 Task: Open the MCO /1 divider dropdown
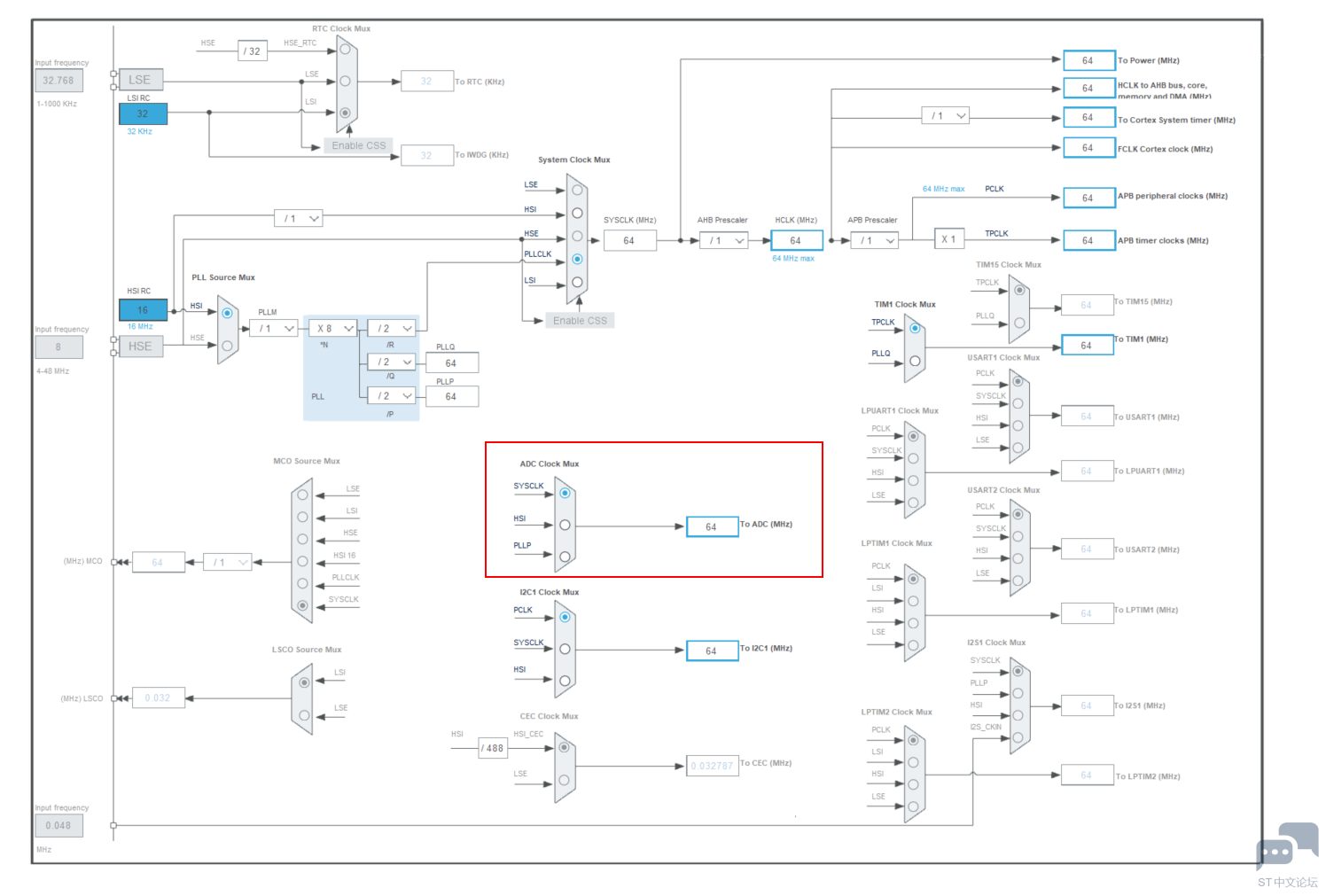tap(228, 562)
